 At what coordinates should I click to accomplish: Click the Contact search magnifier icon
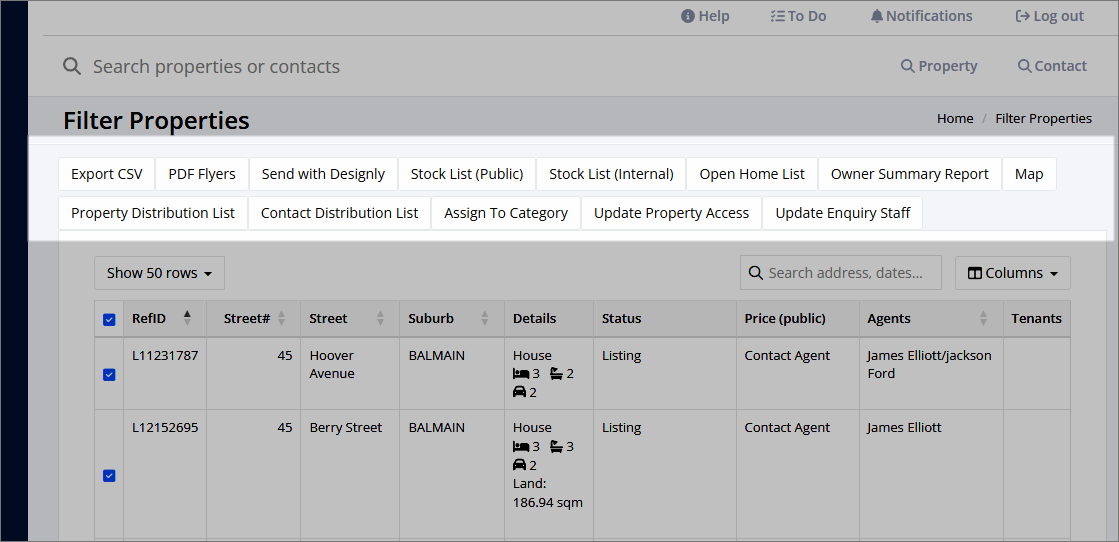point(1025,66)
